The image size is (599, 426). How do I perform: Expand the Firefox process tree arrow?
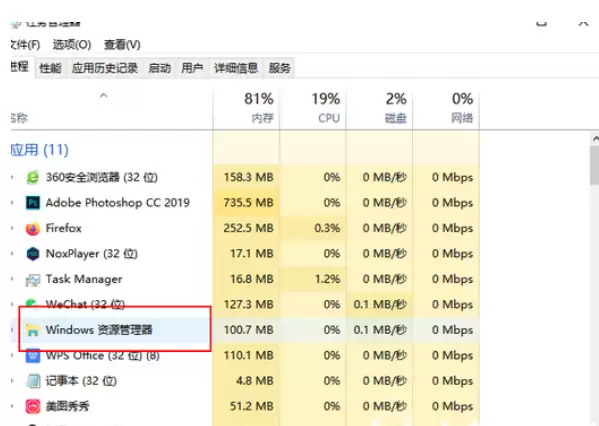tap(12, 228)
